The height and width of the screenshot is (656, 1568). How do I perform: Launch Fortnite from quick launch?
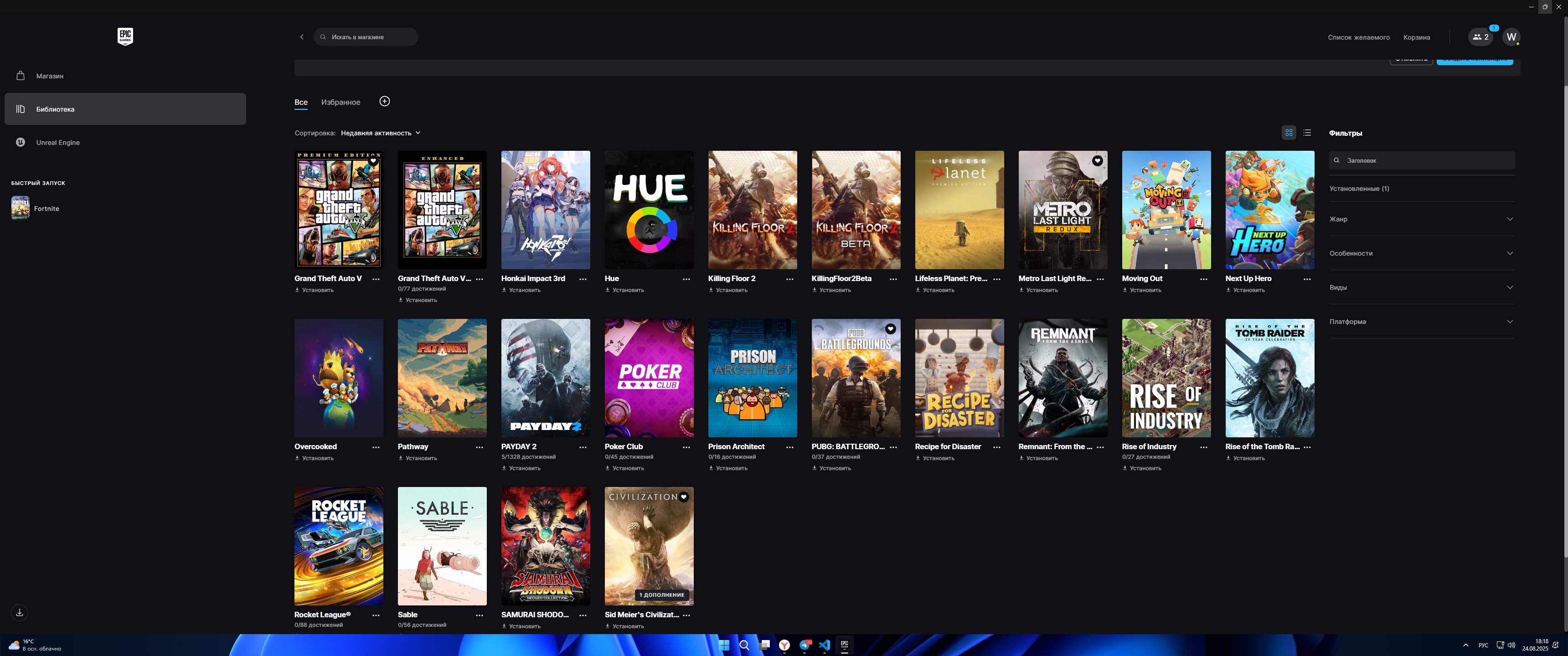[36, 208]
